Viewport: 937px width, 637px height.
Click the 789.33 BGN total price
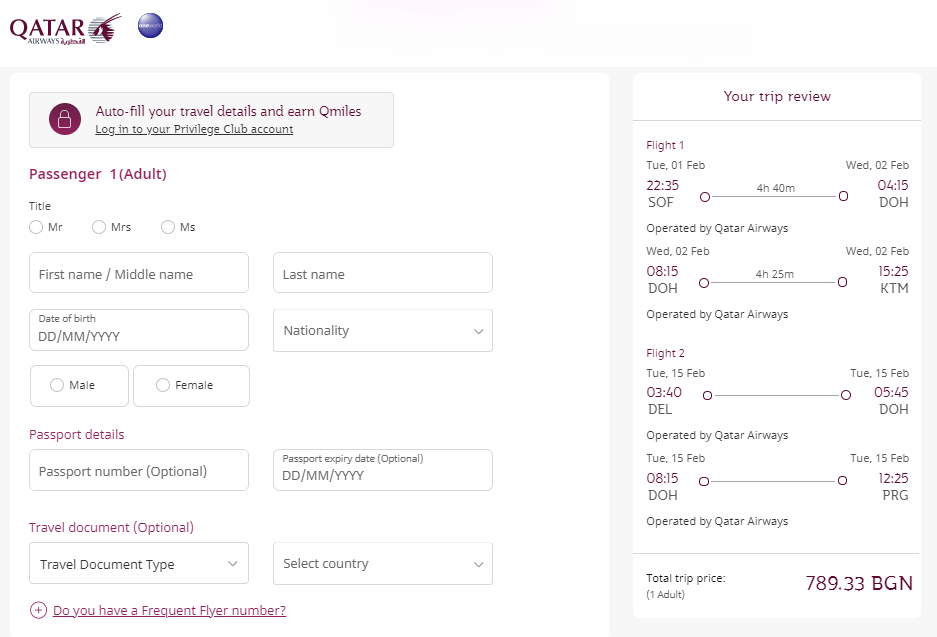click(859, 583)
